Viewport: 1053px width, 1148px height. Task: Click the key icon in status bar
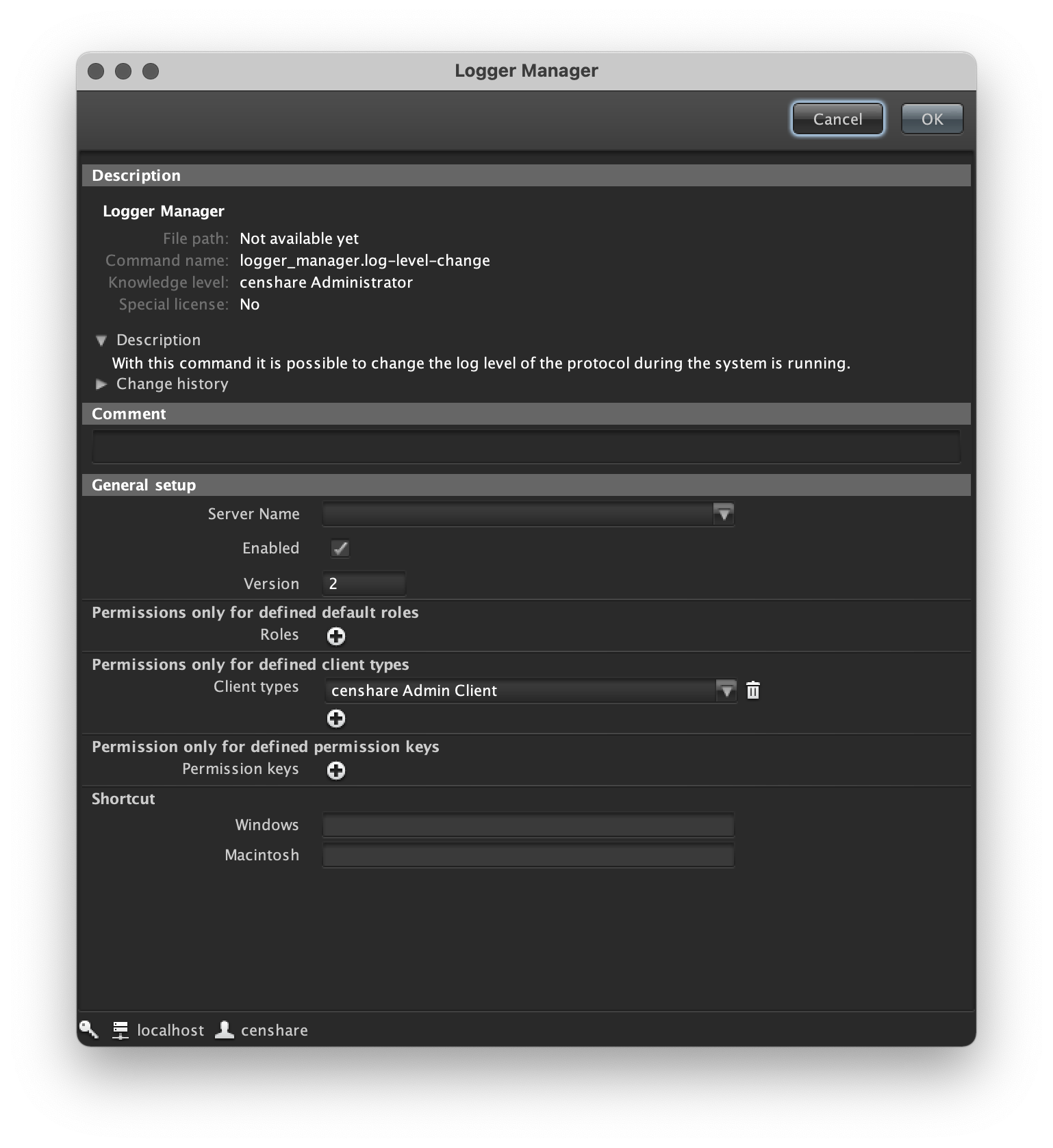(x=89, y=1030)
